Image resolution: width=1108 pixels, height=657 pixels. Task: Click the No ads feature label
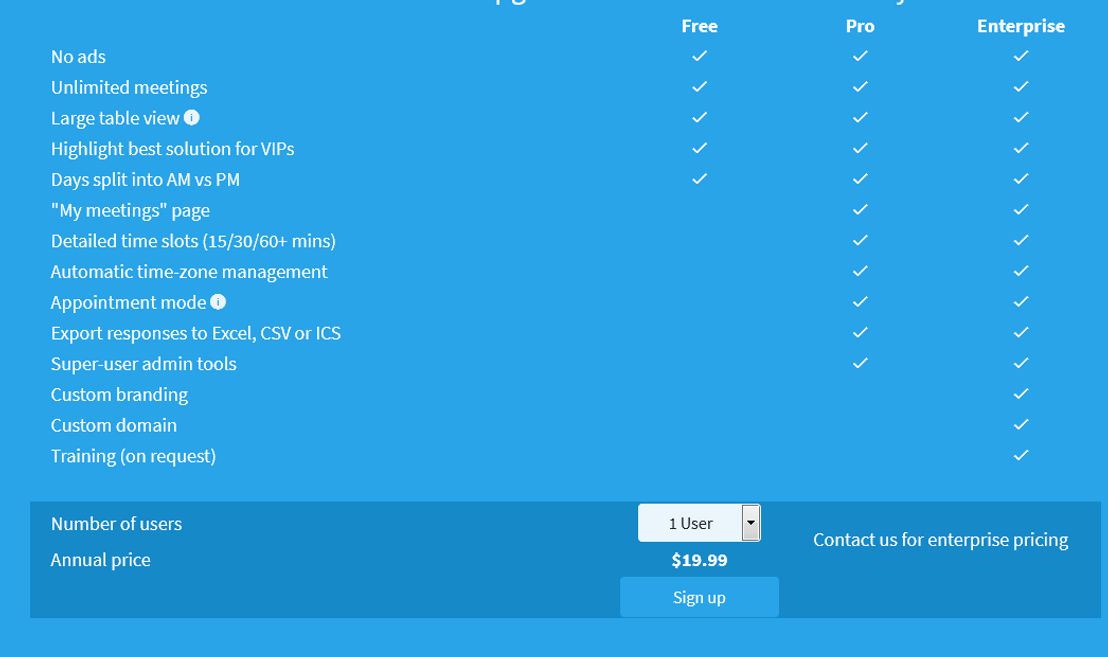78,57
